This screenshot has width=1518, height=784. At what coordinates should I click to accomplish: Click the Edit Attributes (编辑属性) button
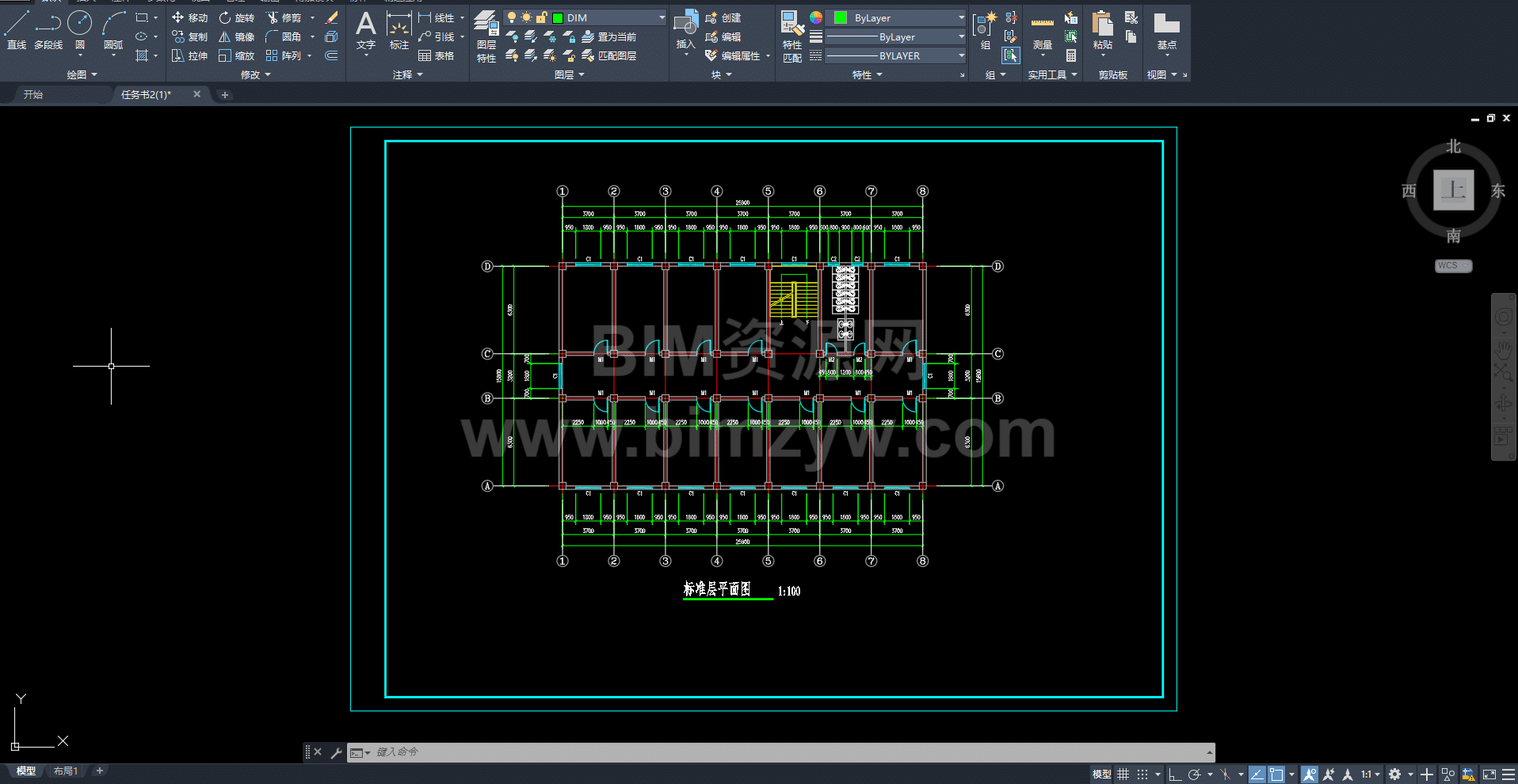pos(733,55)
